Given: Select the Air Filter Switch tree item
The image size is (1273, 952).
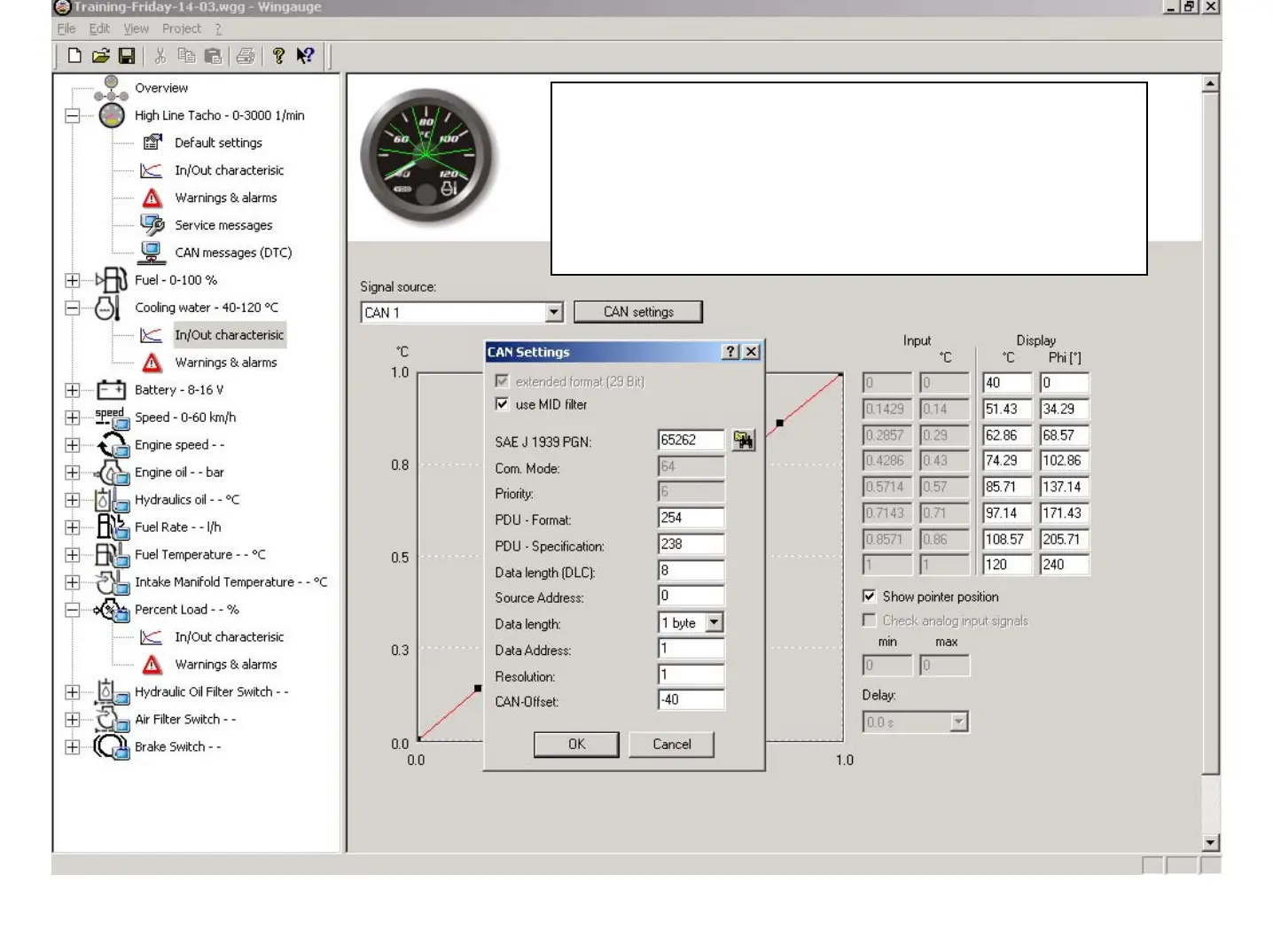Looking at the screenshot, I should [185, 720].
